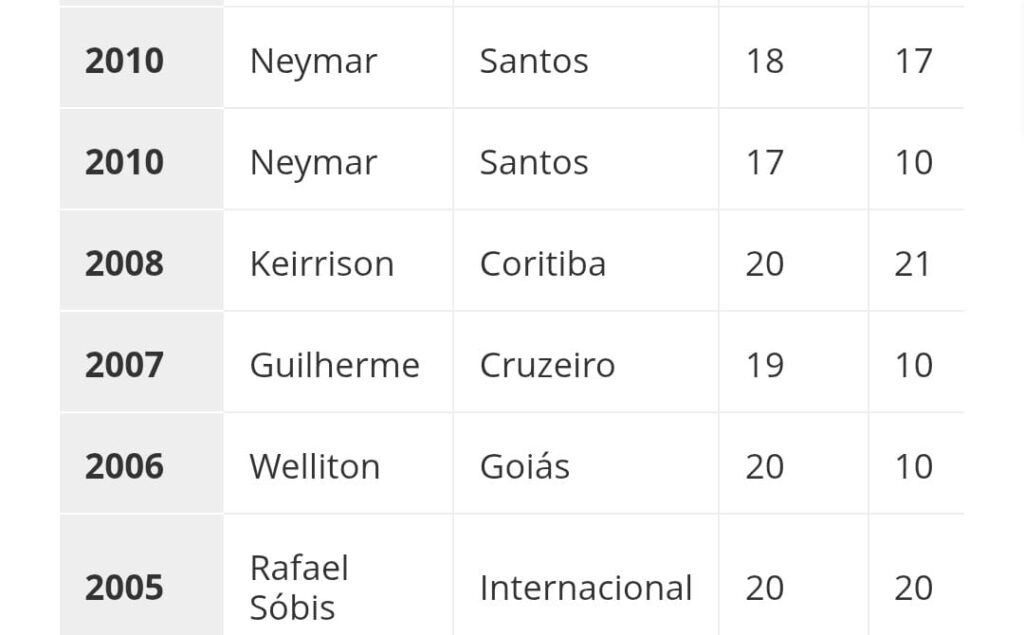1024x635 pixels.
Task: Click the Coritiba club cell
Action: click(x=543, y=264)
